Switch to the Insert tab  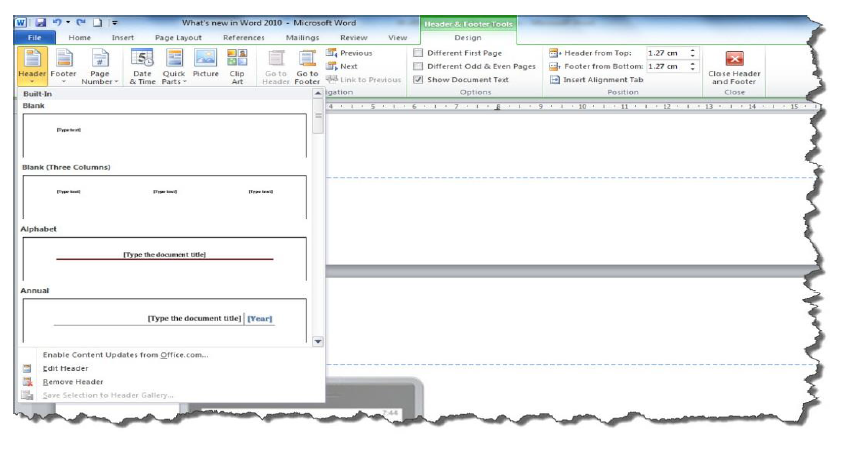tap(123, 37)
